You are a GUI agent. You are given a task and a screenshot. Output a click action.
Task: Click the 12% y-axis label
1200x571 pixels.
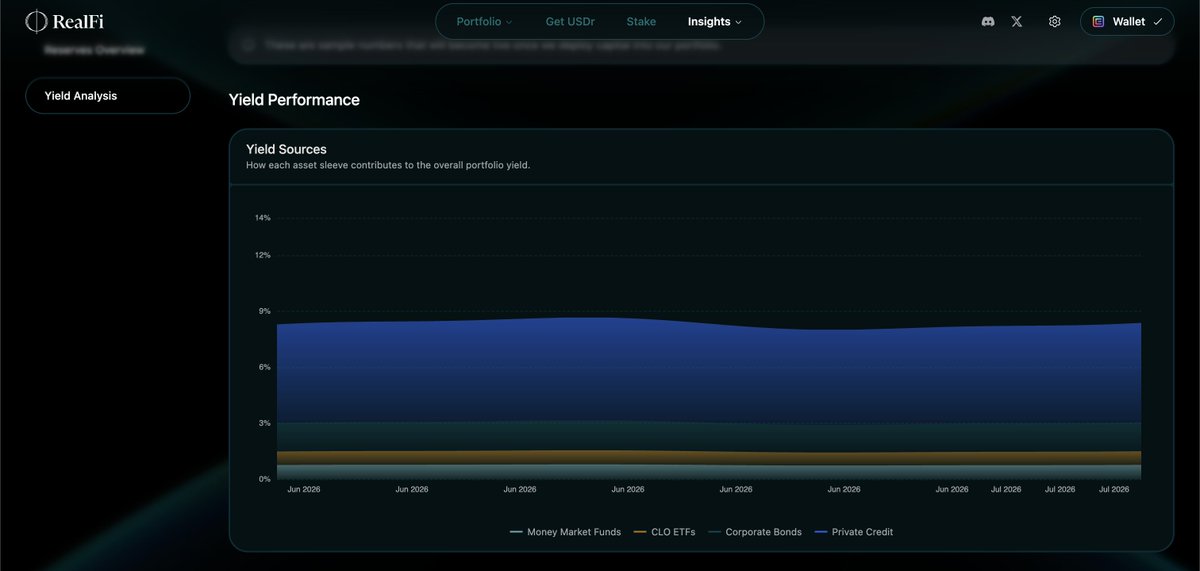(x=262, y=255)
